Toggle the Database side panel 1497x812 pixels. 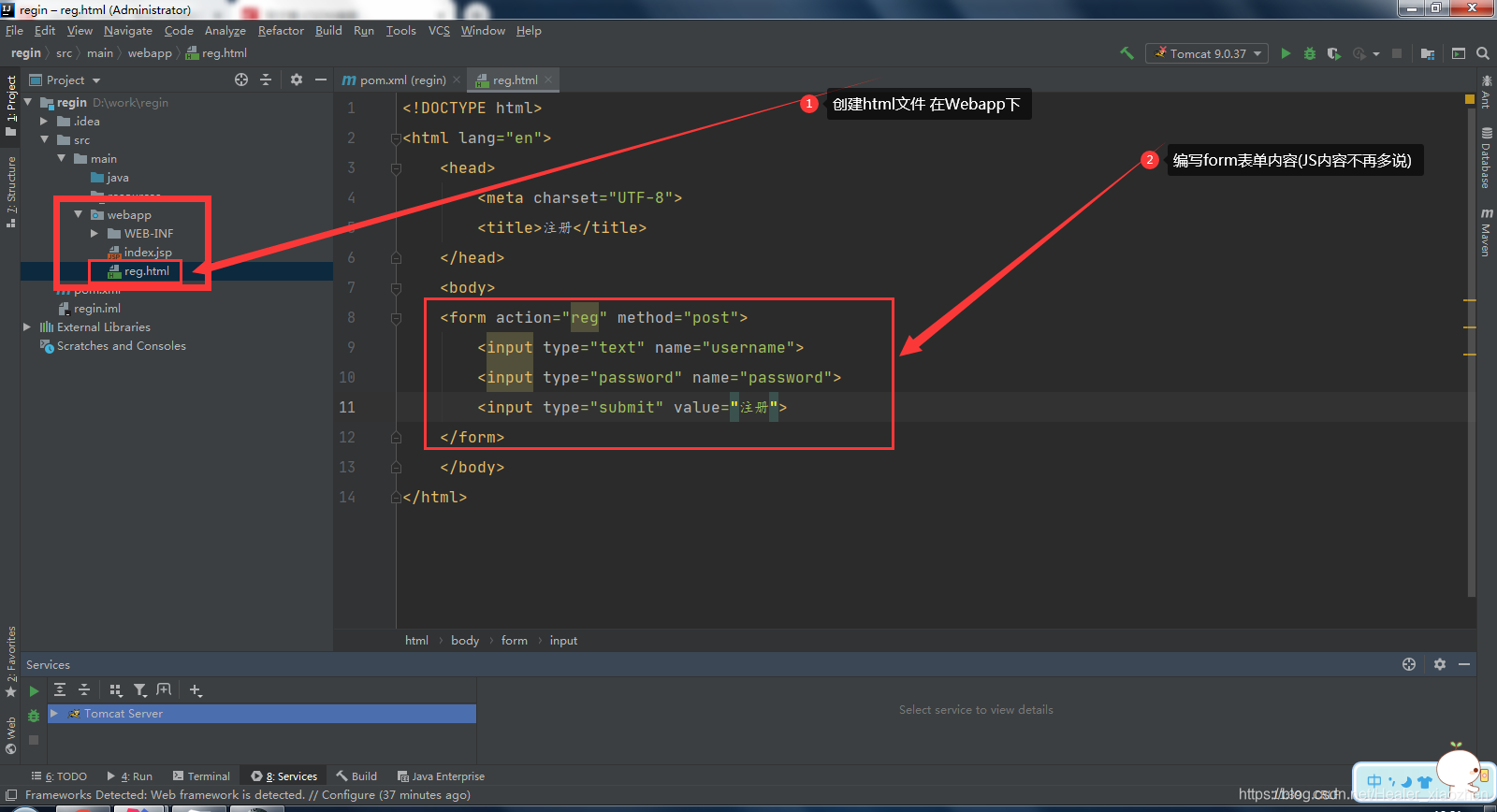click(x=1486, y=159)
